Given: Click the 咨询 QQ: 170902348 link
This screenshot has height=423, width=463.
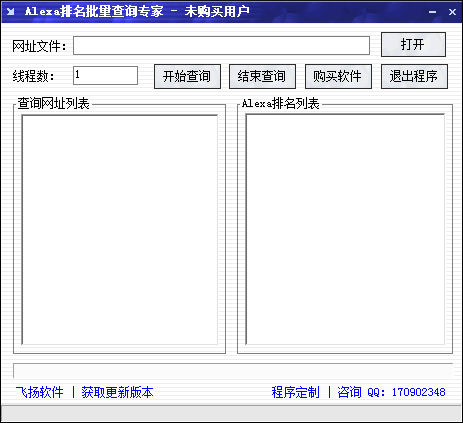Looking at the screenshot, I should 391,392.
